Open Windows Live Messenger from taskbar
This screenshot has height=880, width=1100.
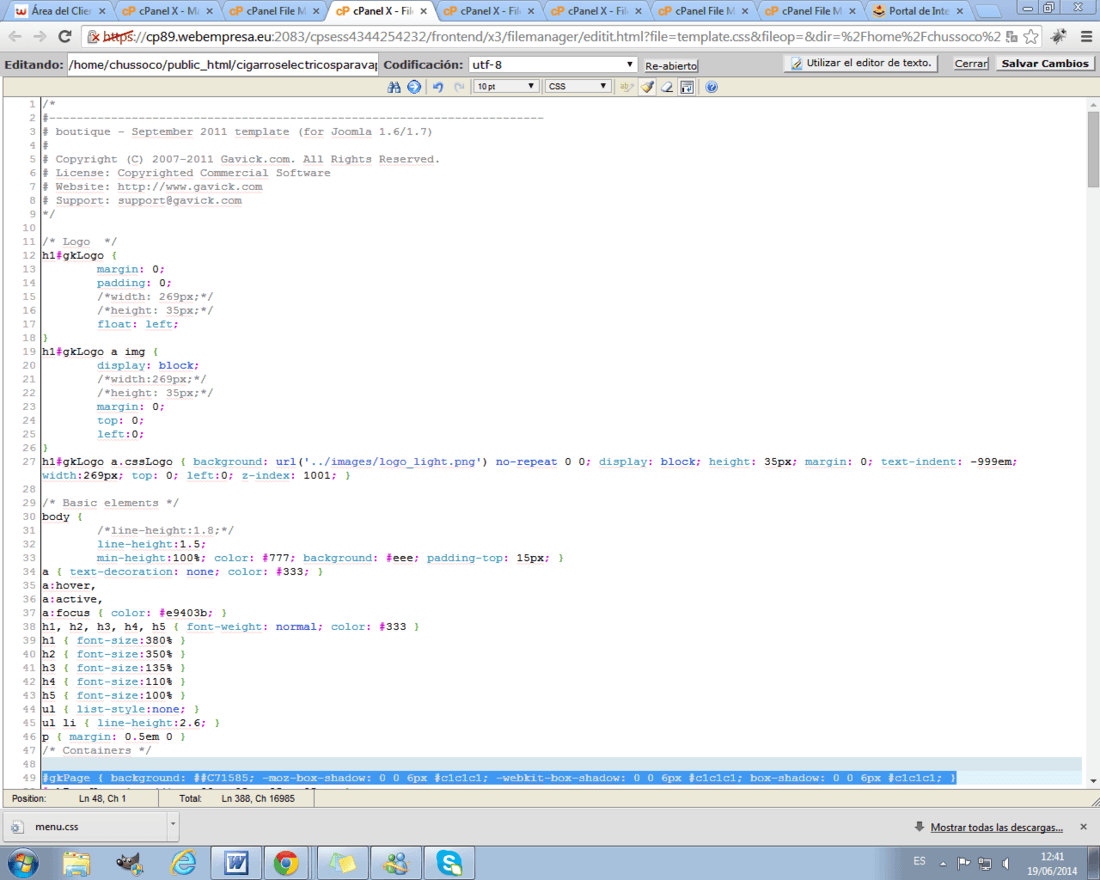click(396, 862)
